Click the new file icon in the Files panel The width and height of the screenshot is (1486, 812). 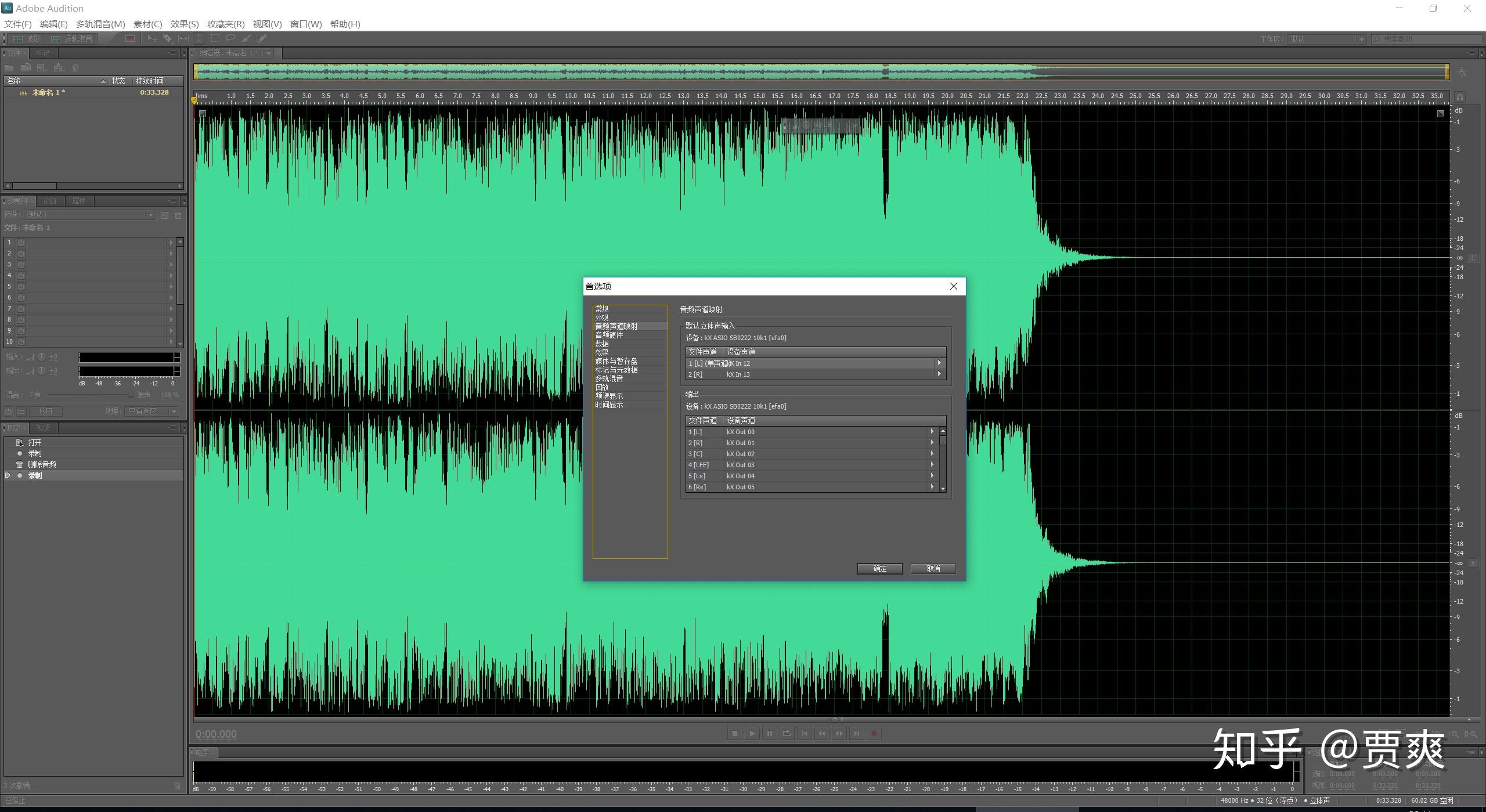tap(41, 68)
